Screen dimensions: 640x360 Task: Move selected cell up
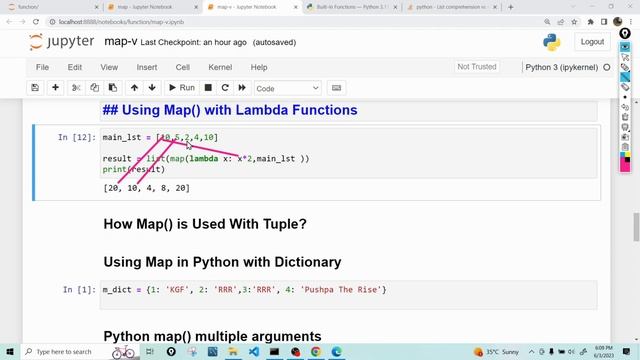[134, 88]
